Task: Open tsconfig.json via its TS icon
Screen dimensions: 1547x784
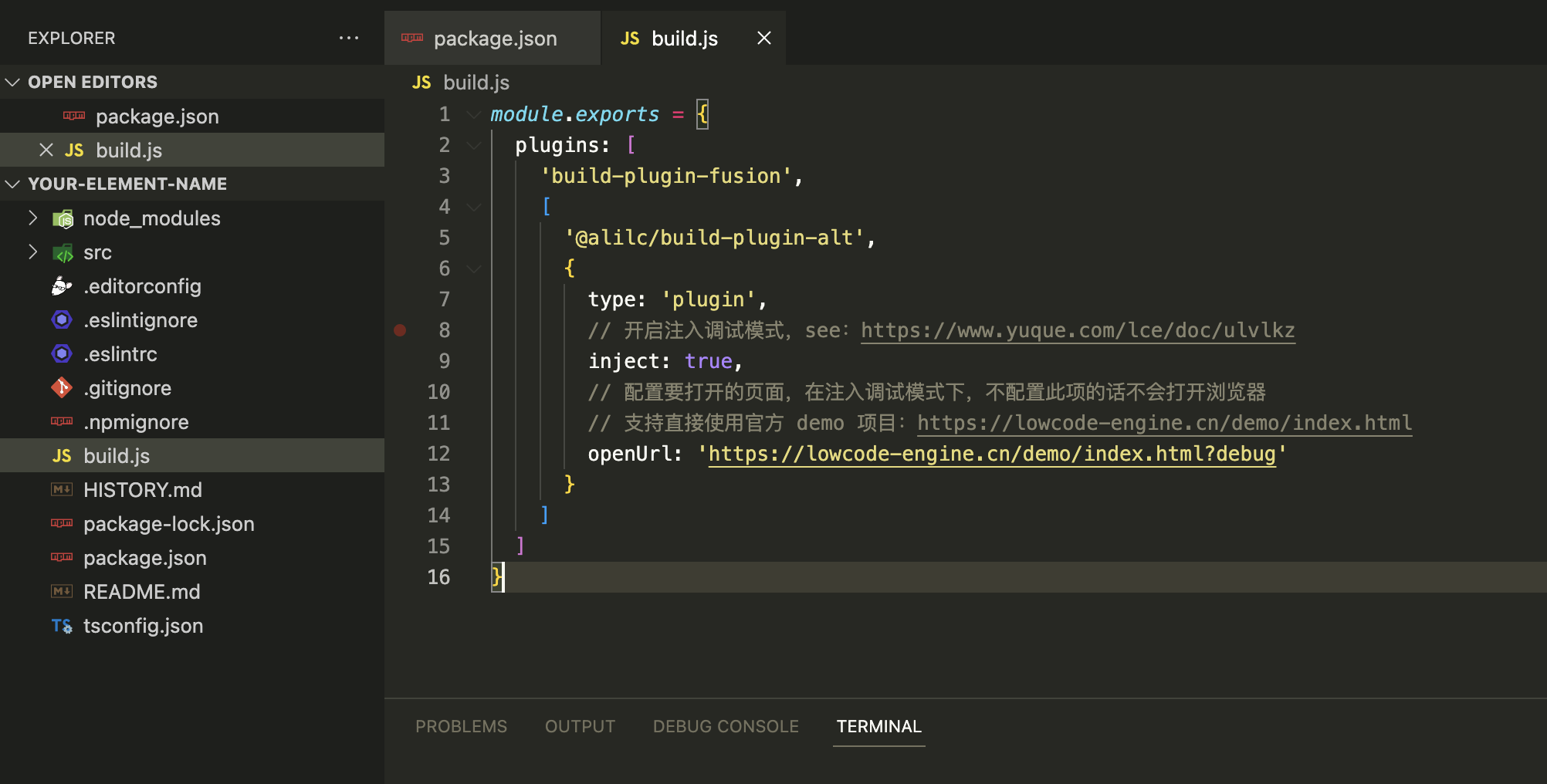Action: (x=61, y=626)
